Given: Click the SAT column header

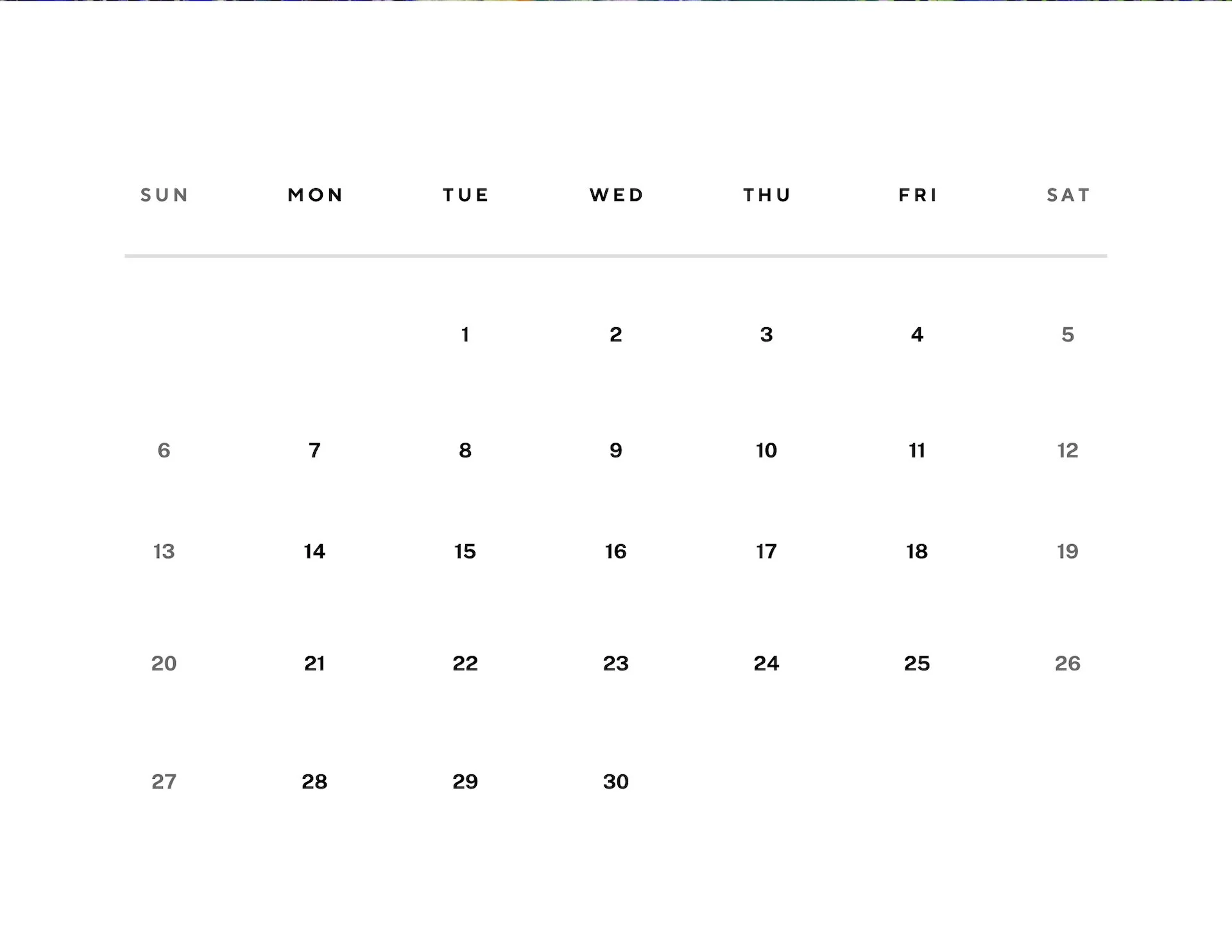Looking at the screenshot, I should (1068, 195).
